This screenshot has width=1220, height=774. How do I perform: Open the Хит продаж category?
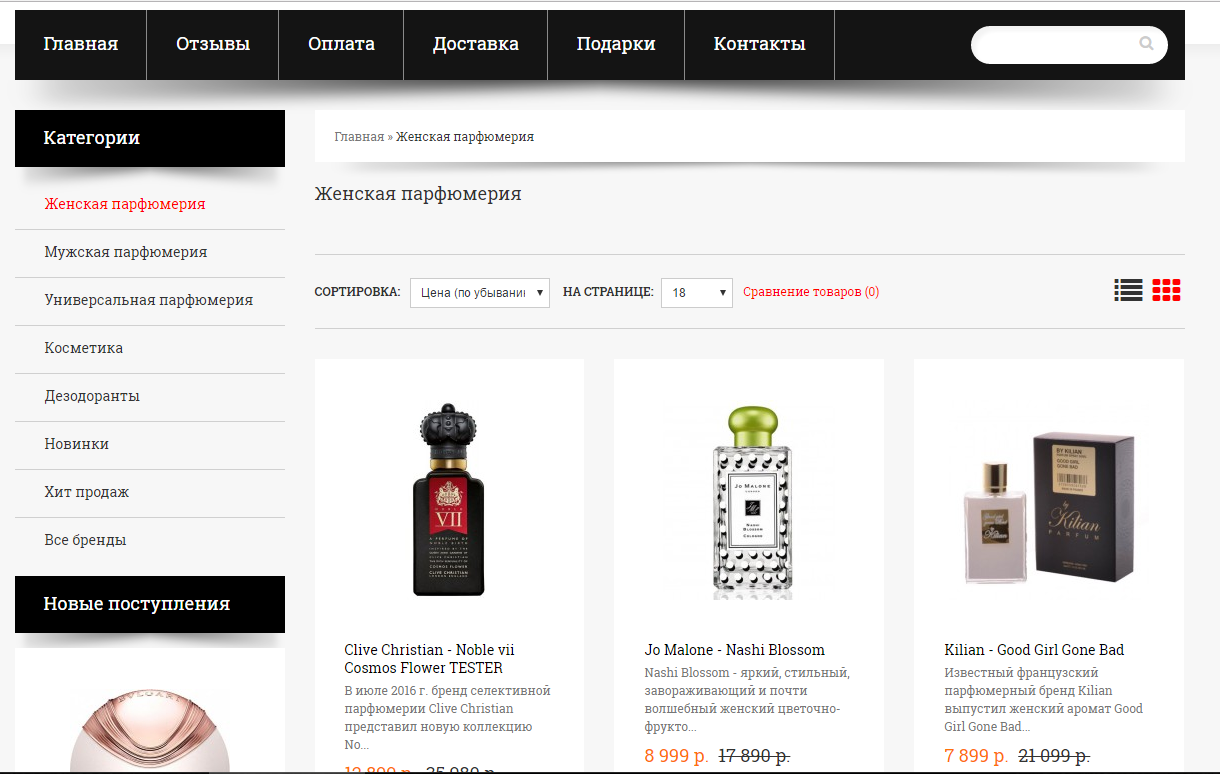(87, 492)
